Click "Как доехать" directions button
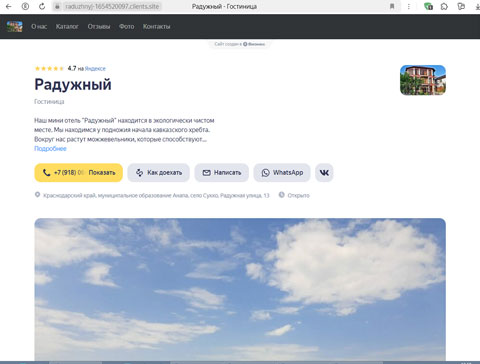Image resolution: width=480 pixels, height=364 pixels. (x=159, y=173)
